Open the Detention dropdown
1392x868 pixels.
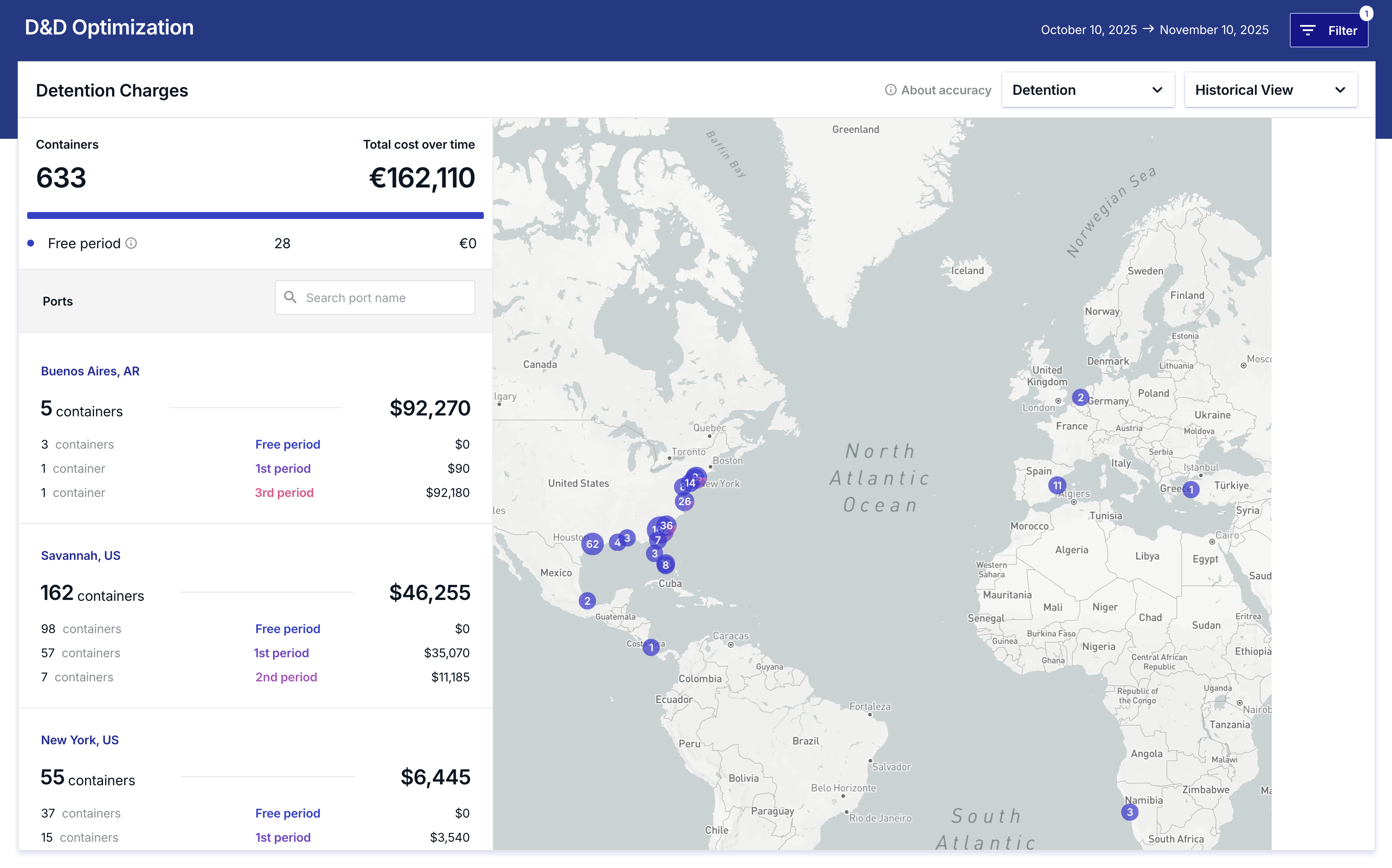pyautogui.click(x=1088, y=90)
